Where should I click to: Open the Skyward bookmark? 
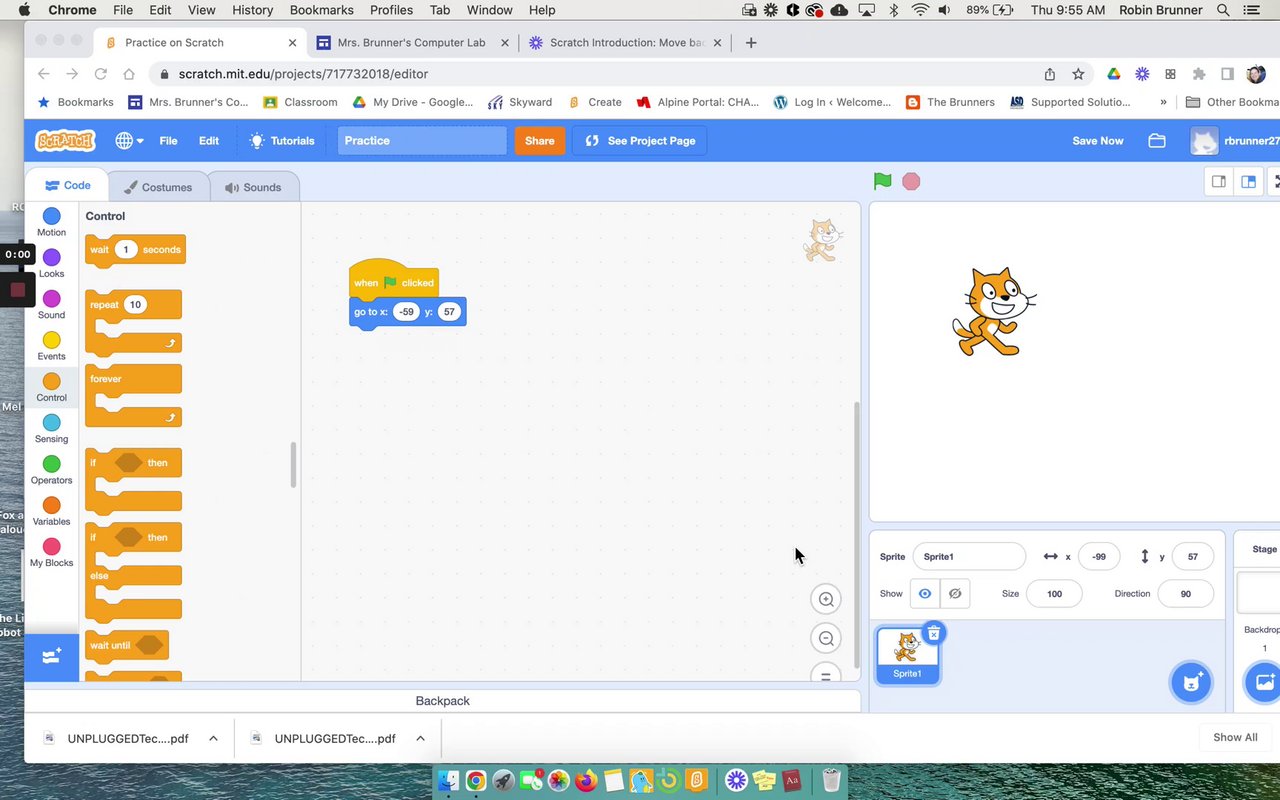[x=520, y=102]
